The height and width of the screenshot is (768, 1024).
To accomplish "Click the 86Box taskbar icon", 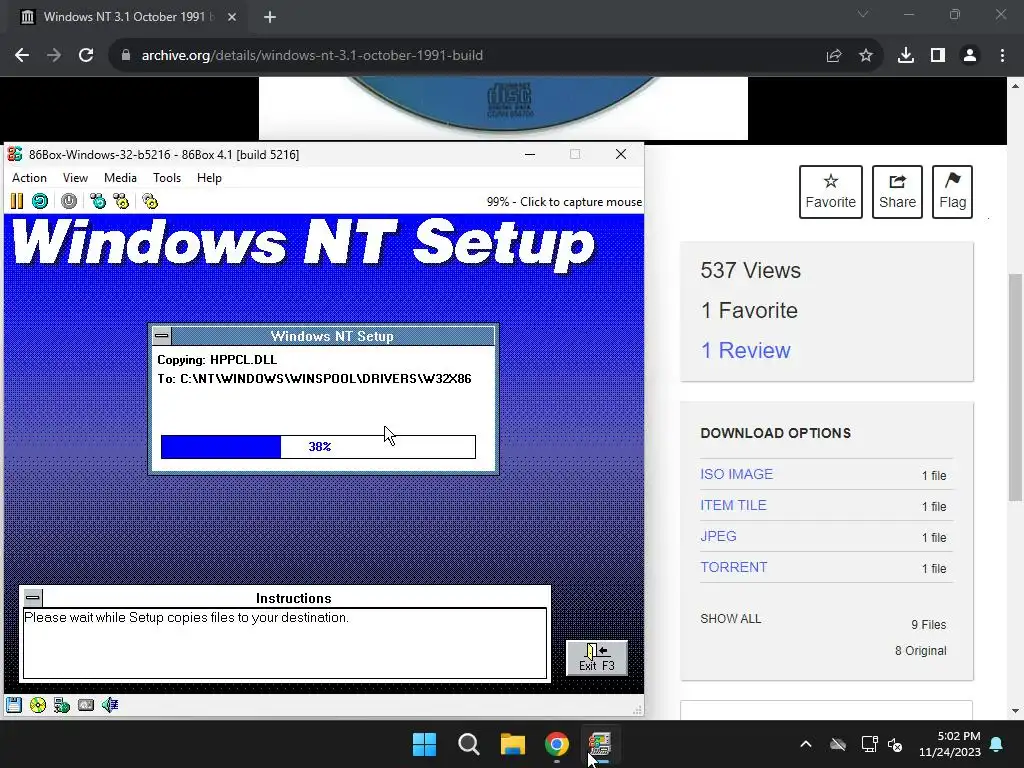I will [600, 744].
